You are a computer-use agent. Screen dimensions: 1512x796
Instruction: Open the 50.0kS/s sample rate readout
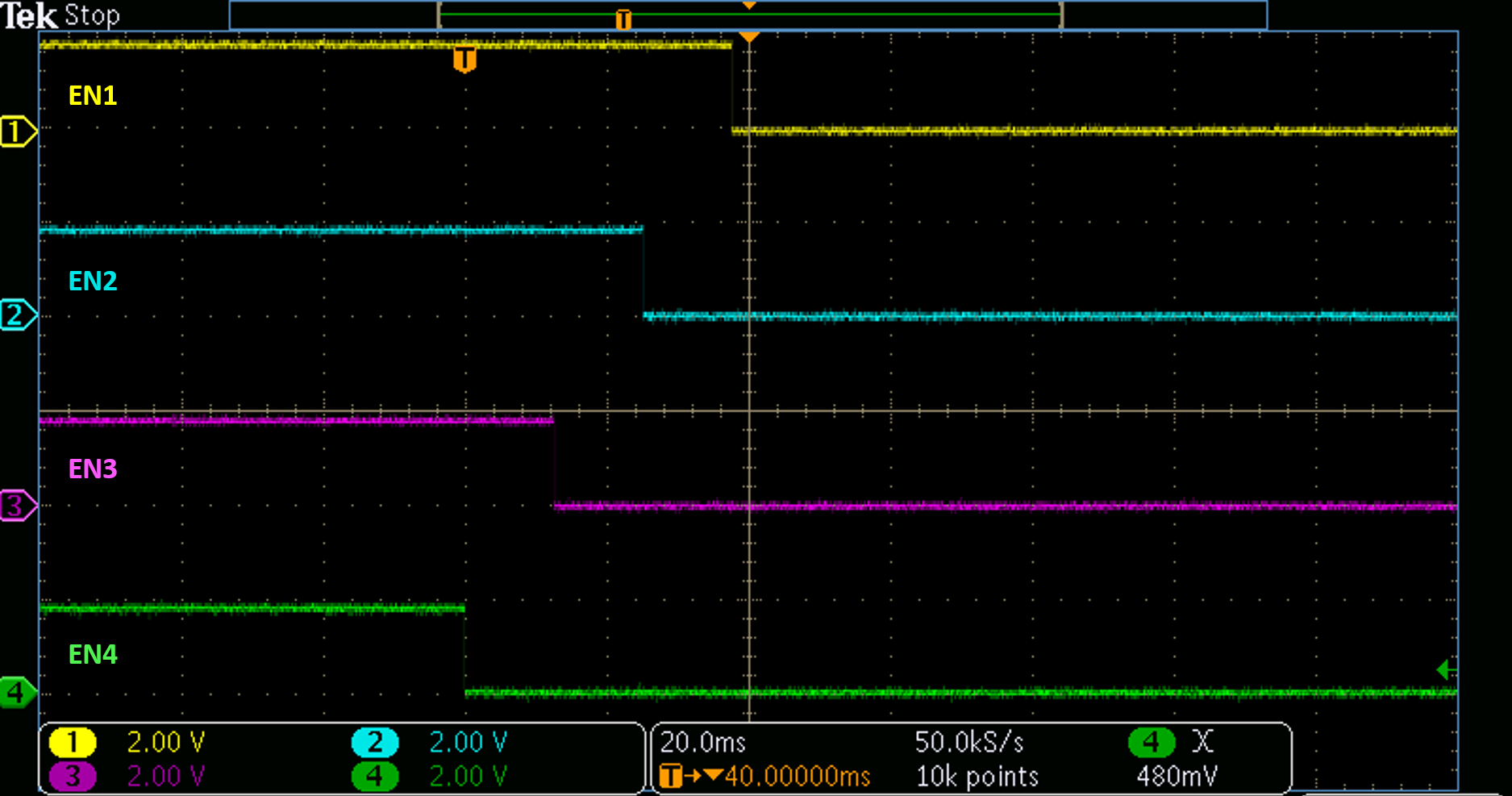[x=968, y=742]
